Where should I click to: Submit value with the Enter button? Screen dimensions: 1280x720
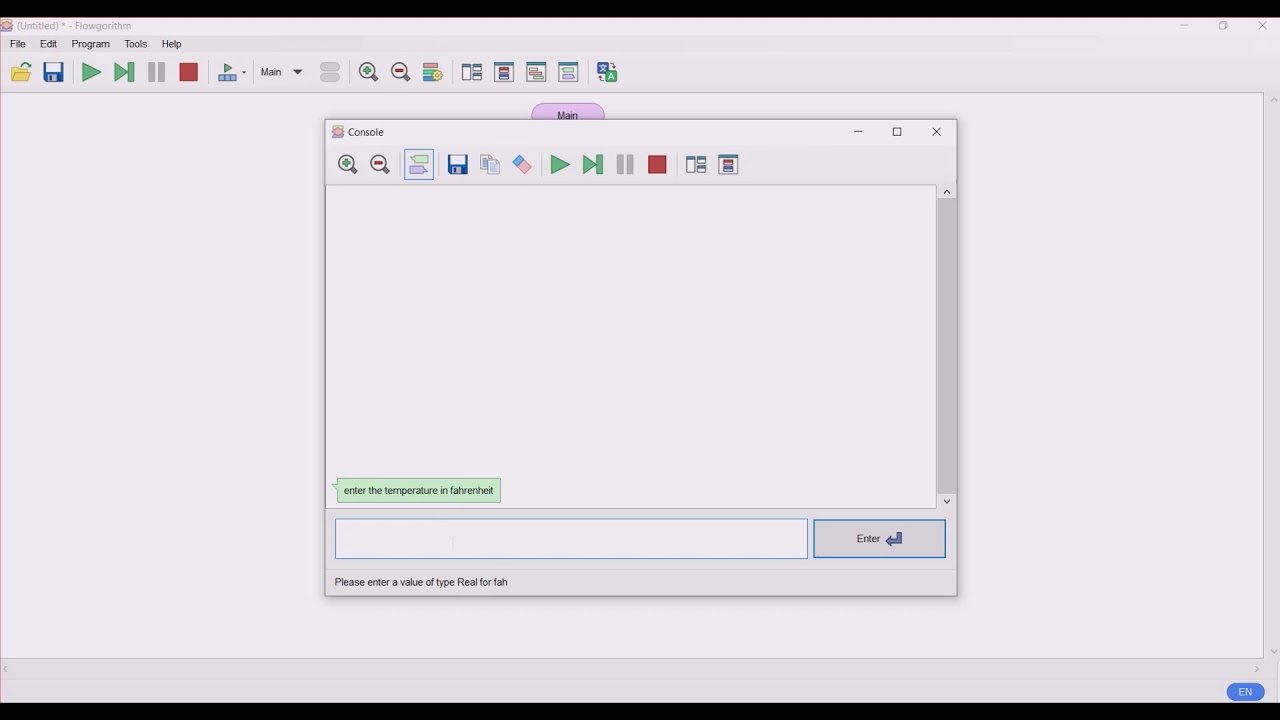(880, 539)
